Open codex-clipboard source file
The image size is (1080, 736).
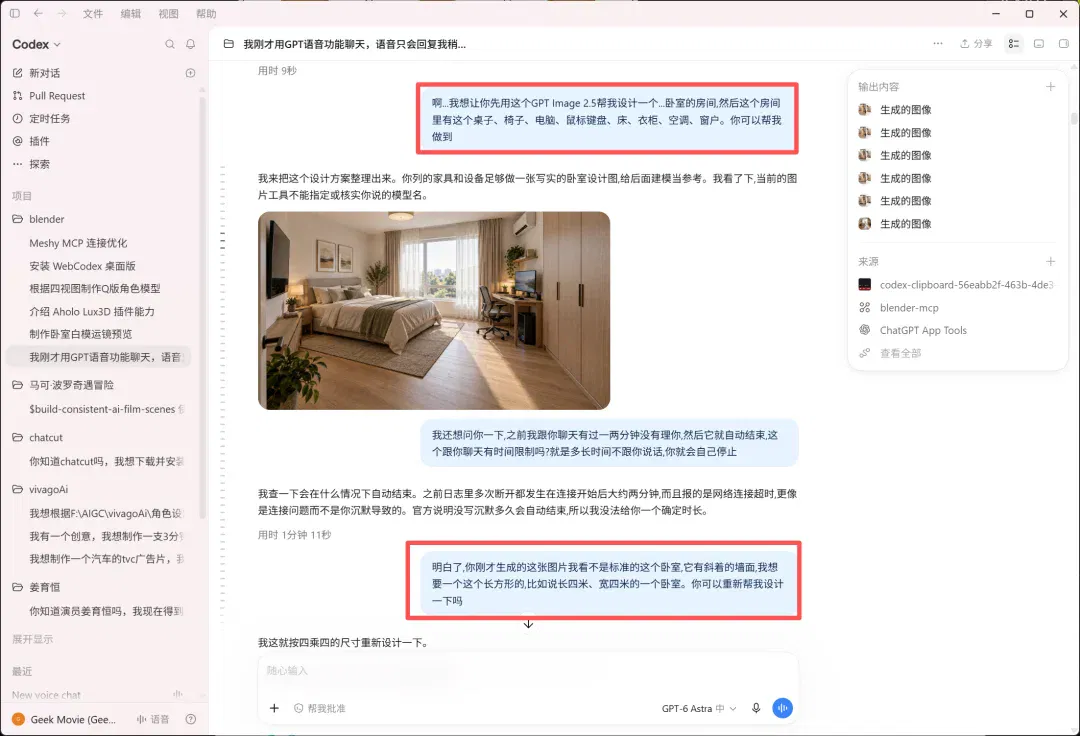click(x=957, y=284)
